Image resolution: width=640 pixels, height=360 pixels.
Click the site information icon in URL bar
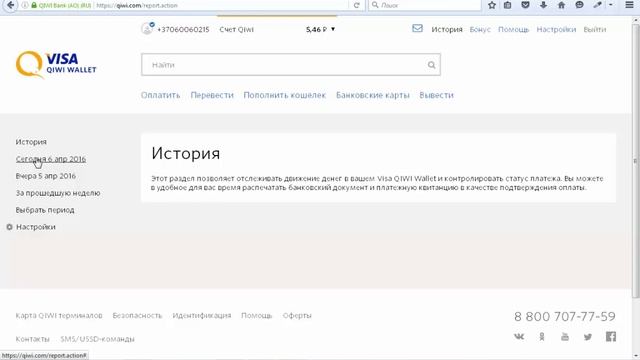tap(25, 5)
